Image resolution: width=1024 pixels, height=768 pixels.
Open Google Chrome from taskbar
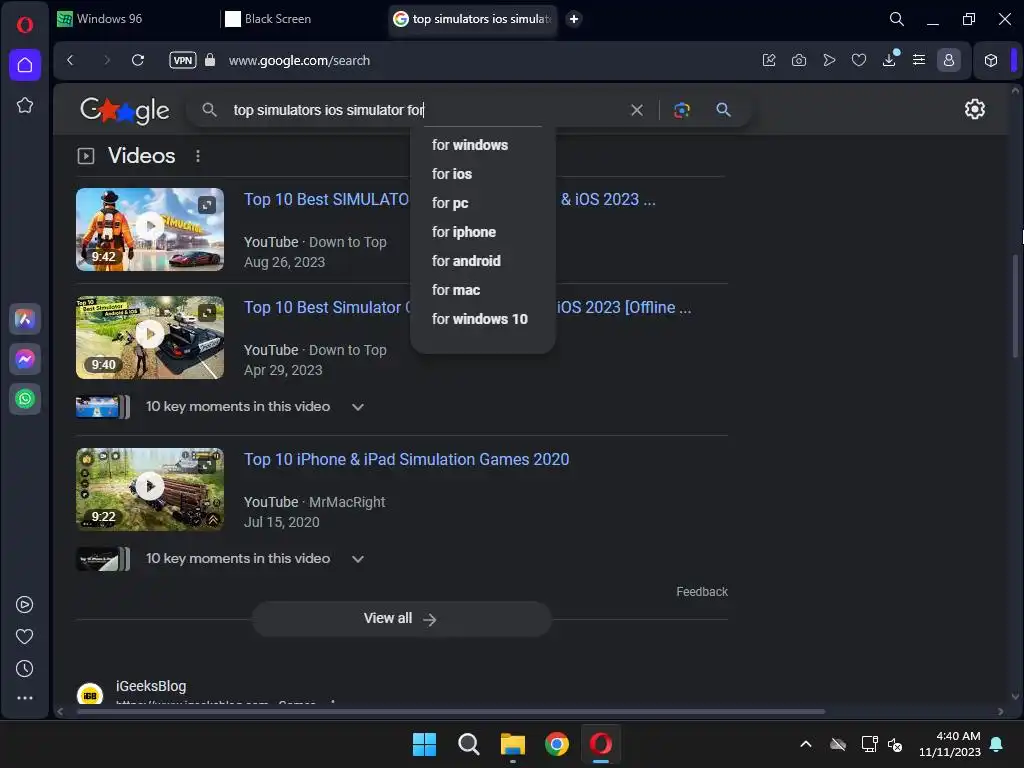point(556,744)
